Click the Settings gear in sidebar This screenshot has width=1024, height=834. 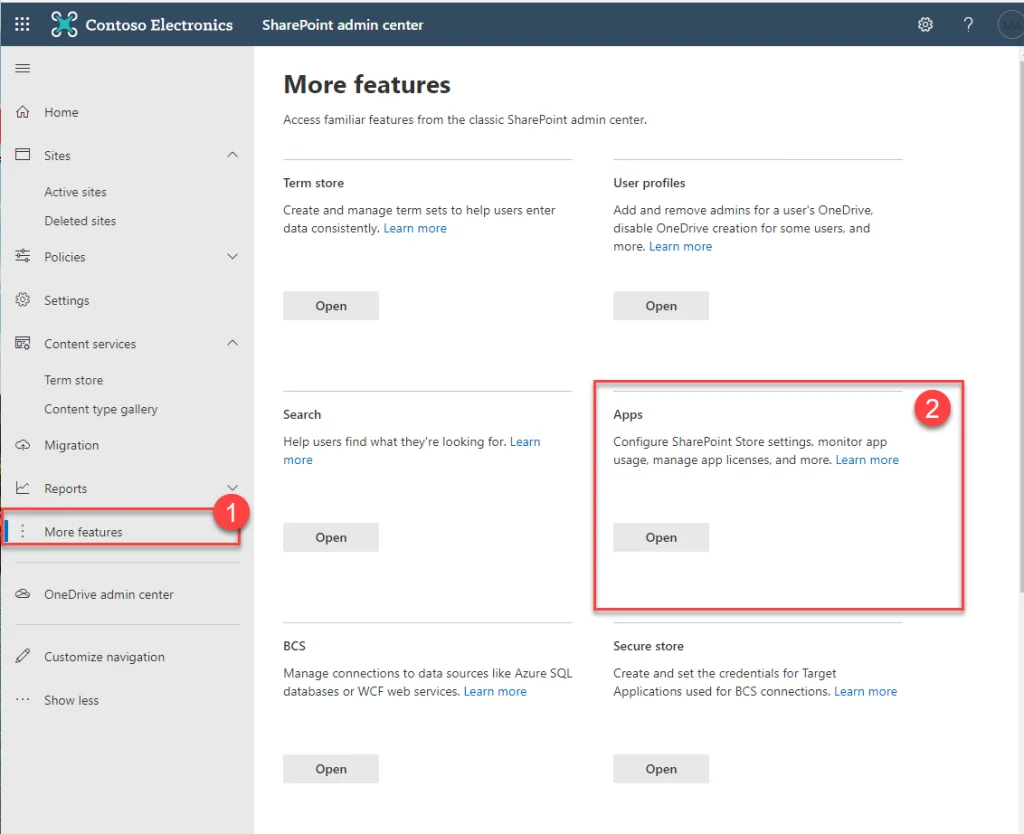coord(23,300)
